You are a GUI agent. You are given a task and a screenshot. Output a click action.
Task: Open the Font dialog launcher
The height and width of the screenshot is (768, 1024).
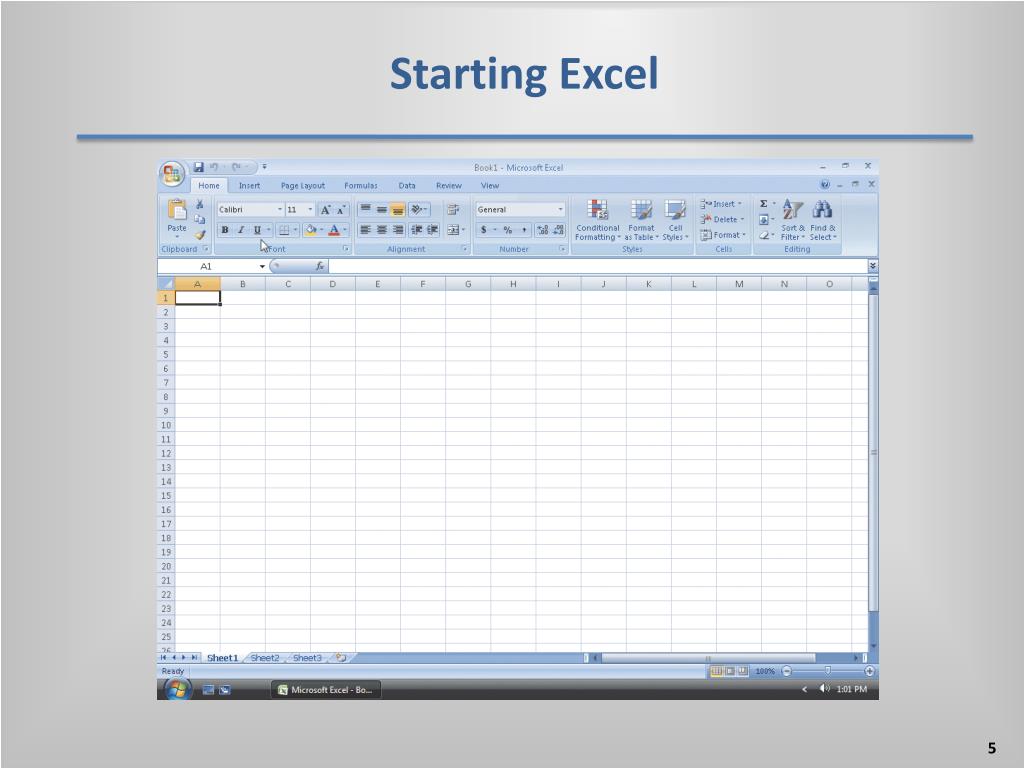click(x=346, y=249)
